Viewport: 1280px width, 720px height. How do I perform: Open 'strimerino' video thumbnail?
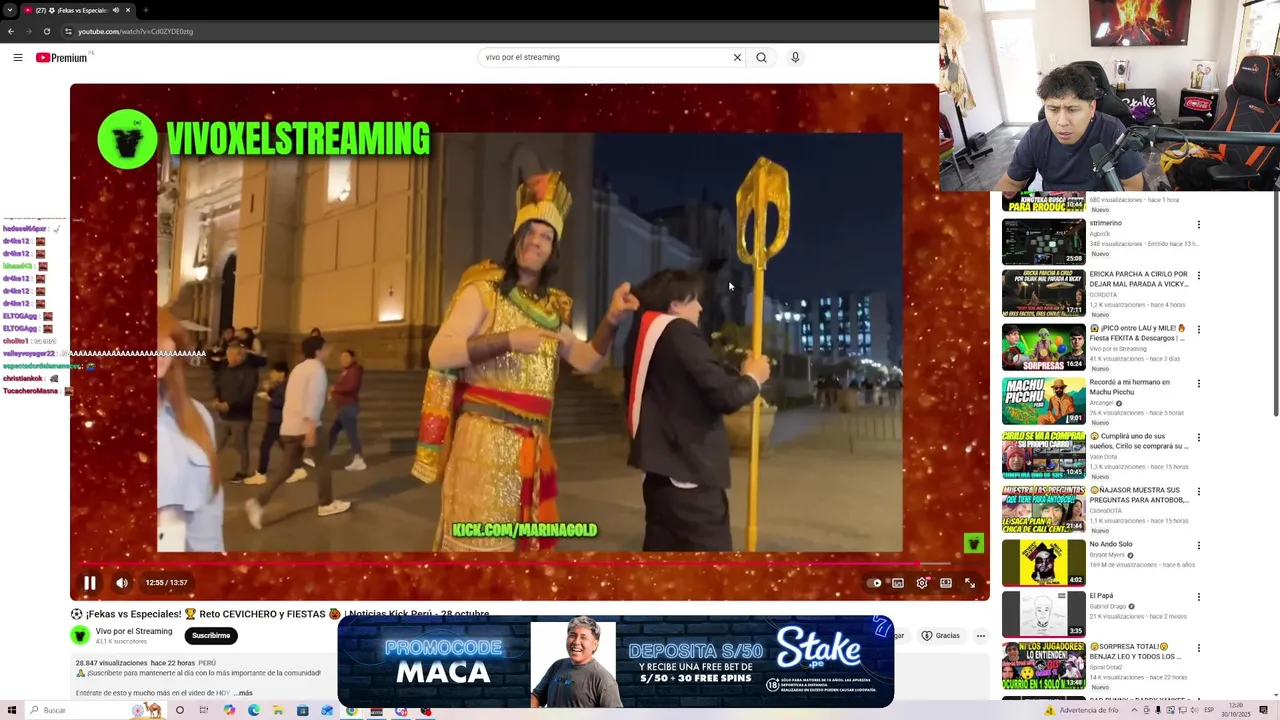(x=1044, y=241)
